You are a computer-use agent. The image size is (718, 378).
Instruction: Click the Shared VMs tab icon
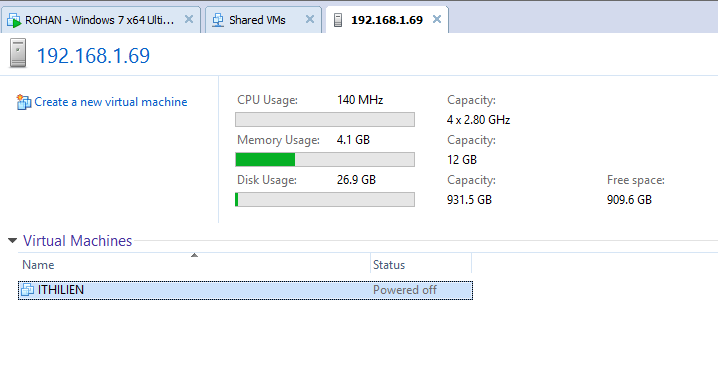(218, 20)
